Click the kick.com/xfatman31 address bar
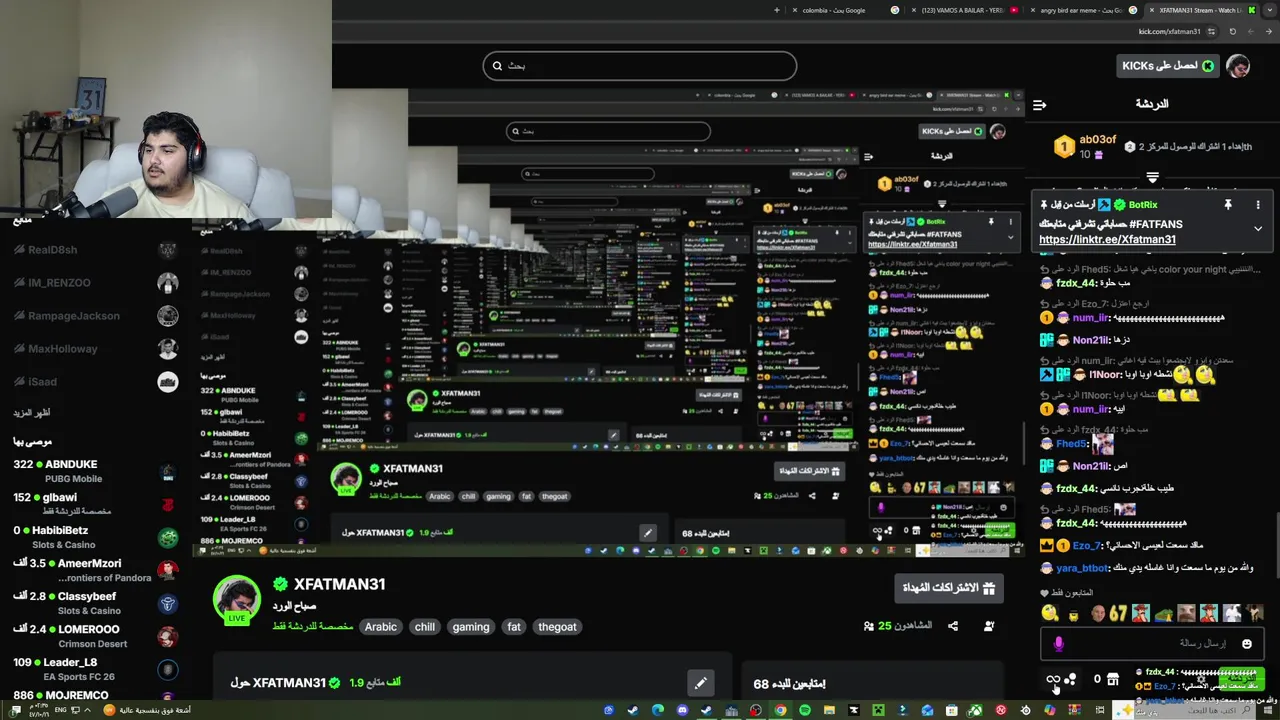This screenshot has width=1280, height=720. (x=1170, y=31)
